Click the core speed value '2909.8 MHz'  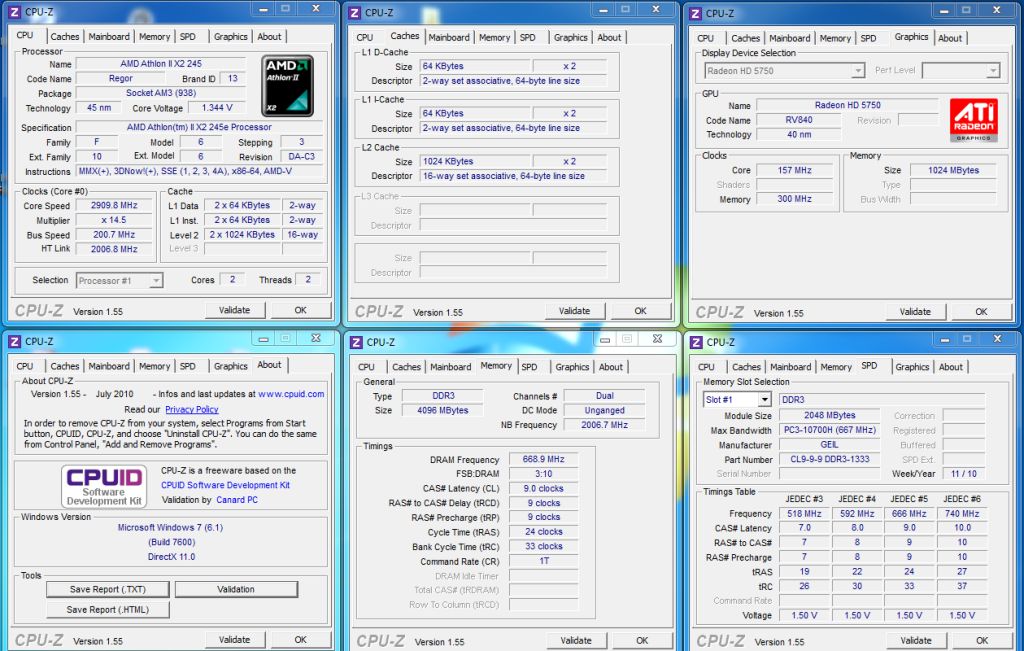tap(114, 205)
